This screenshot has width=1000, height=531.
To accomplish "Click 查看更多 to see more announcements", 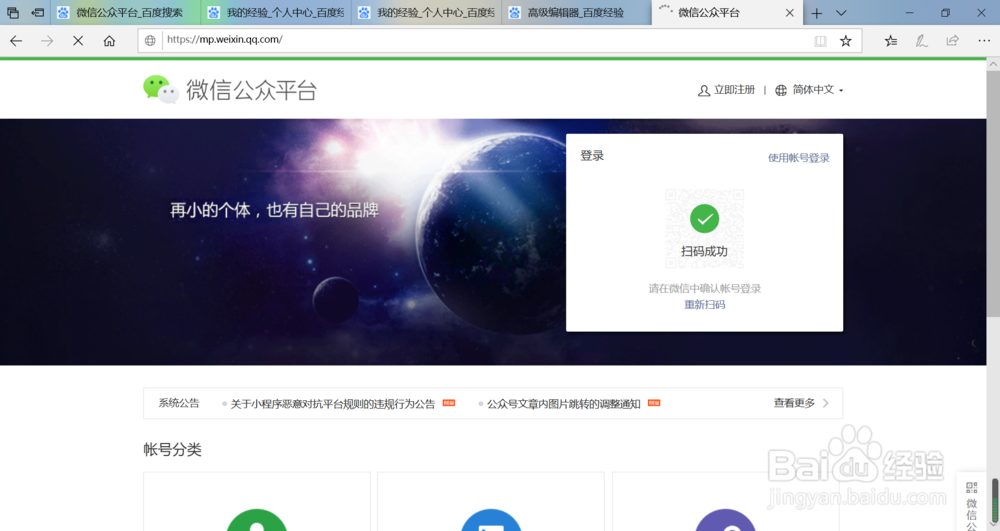I will coord(794,403).
